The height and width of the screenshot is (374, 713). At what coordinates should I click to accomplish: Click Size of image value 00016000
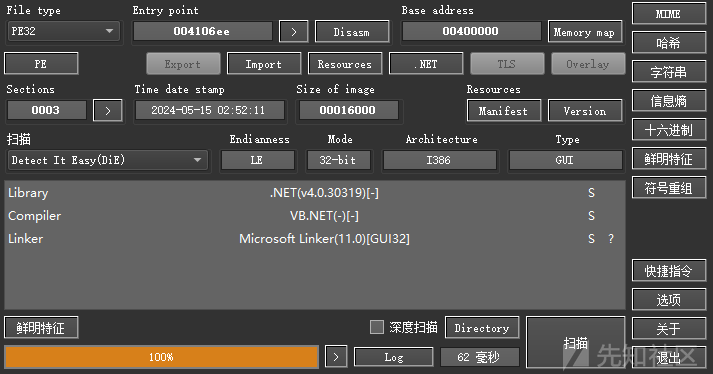pyautogui.click(x=348, y=110)
